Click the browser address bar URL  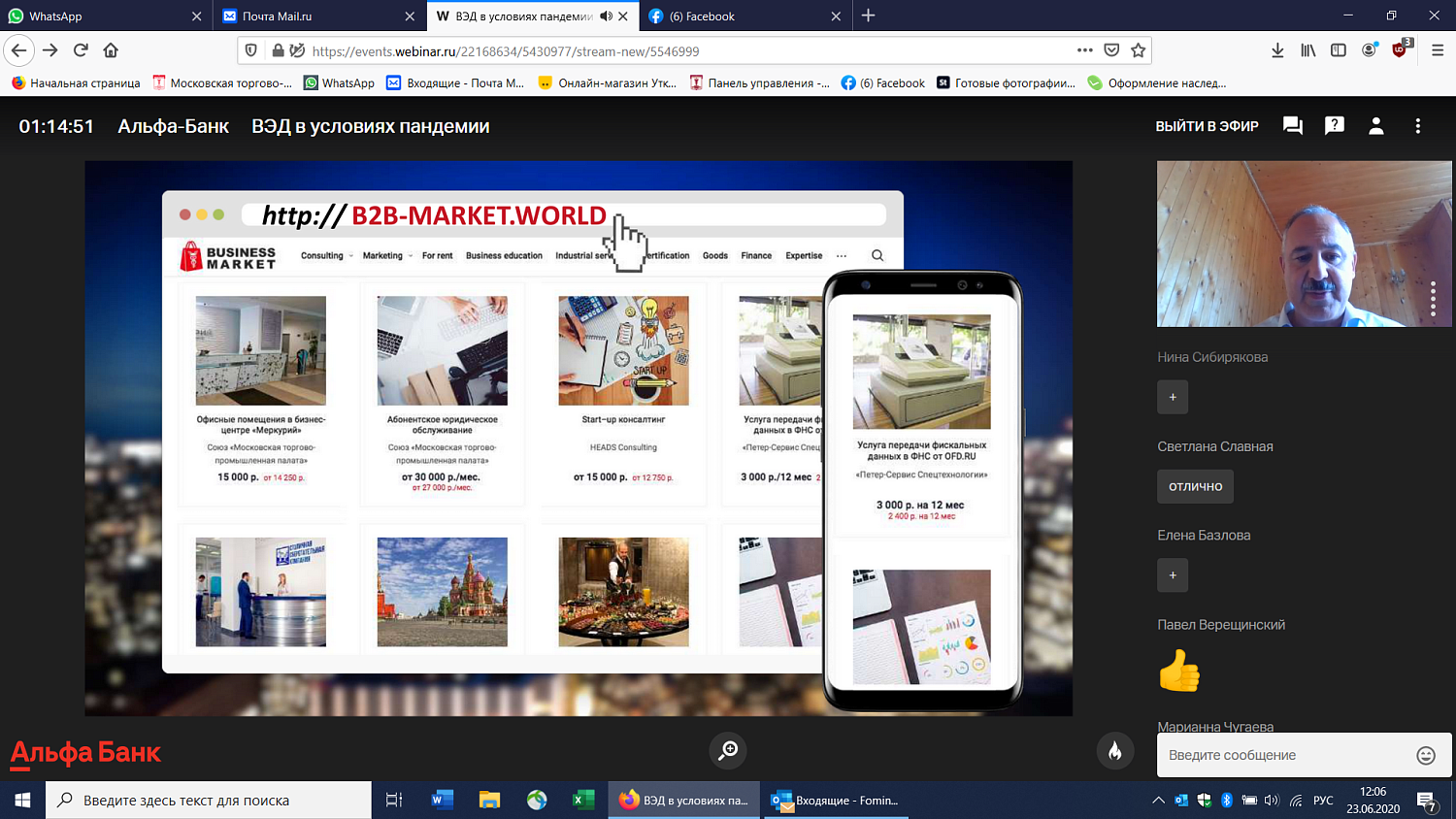pyautogui.click(x=506, y=51)
